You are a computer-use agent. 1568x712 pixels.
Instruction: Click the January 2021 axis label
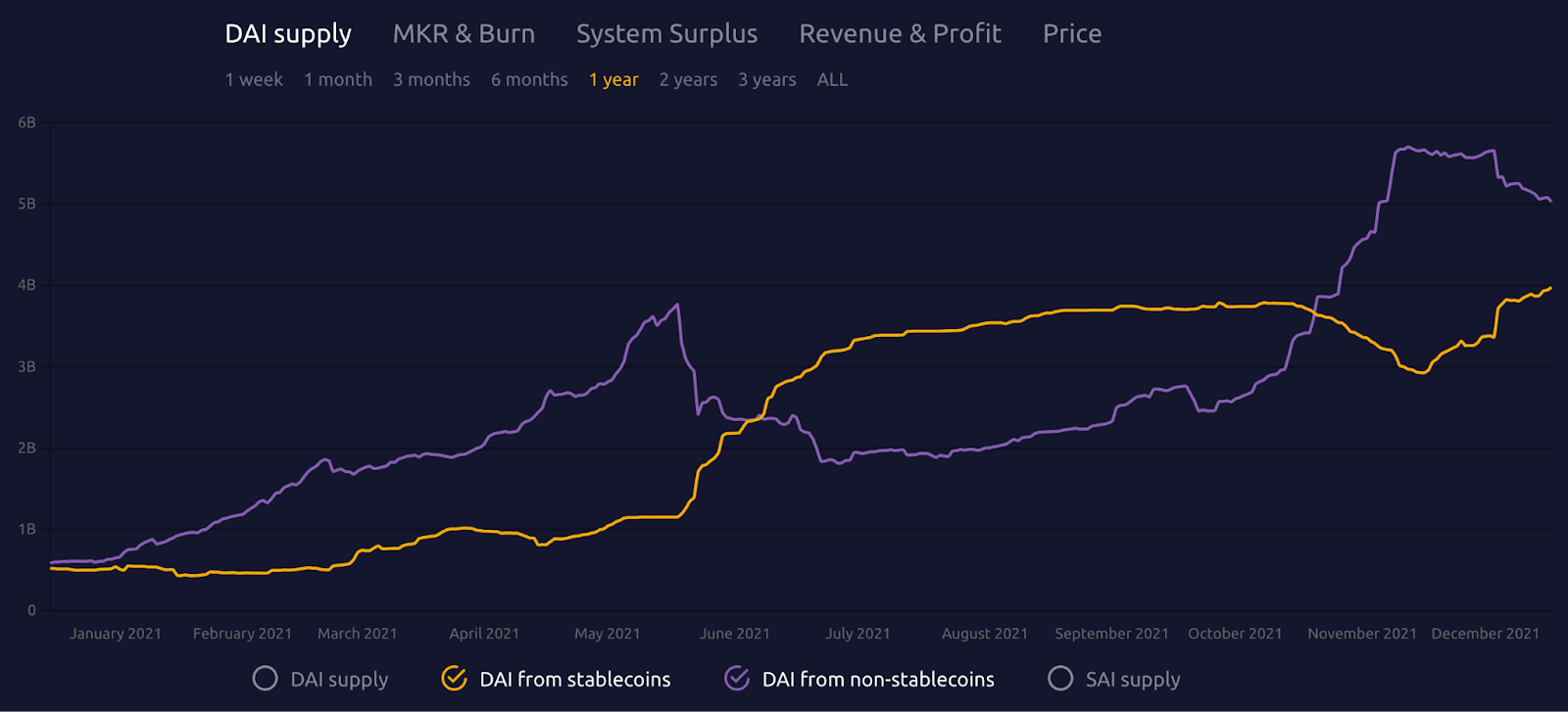pos(116,634)
